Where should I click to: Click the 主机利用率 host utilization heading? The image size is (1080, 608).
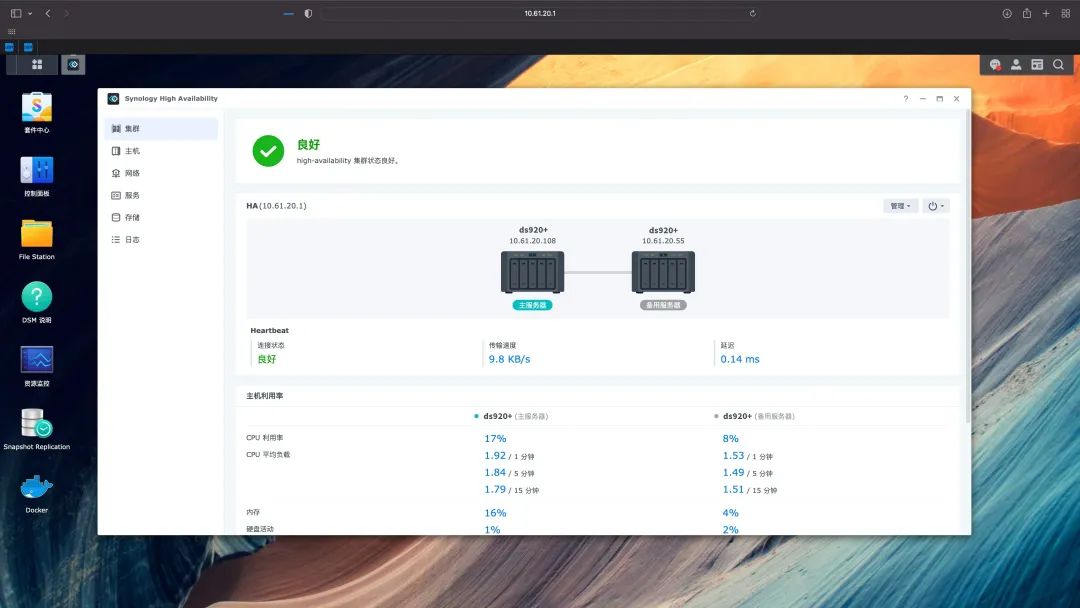tap(264, 396)
